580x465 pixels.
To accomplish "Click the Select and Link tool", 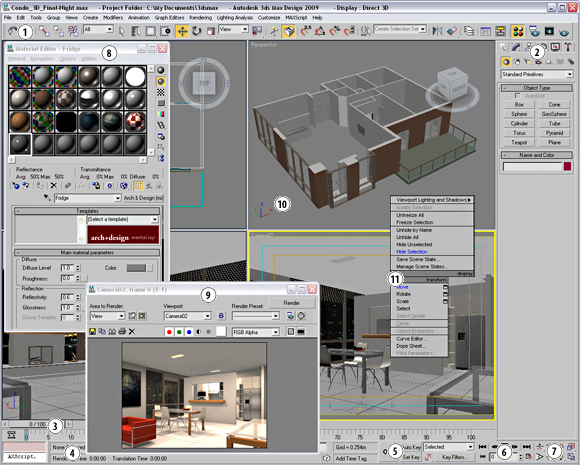I will (44, 31).
